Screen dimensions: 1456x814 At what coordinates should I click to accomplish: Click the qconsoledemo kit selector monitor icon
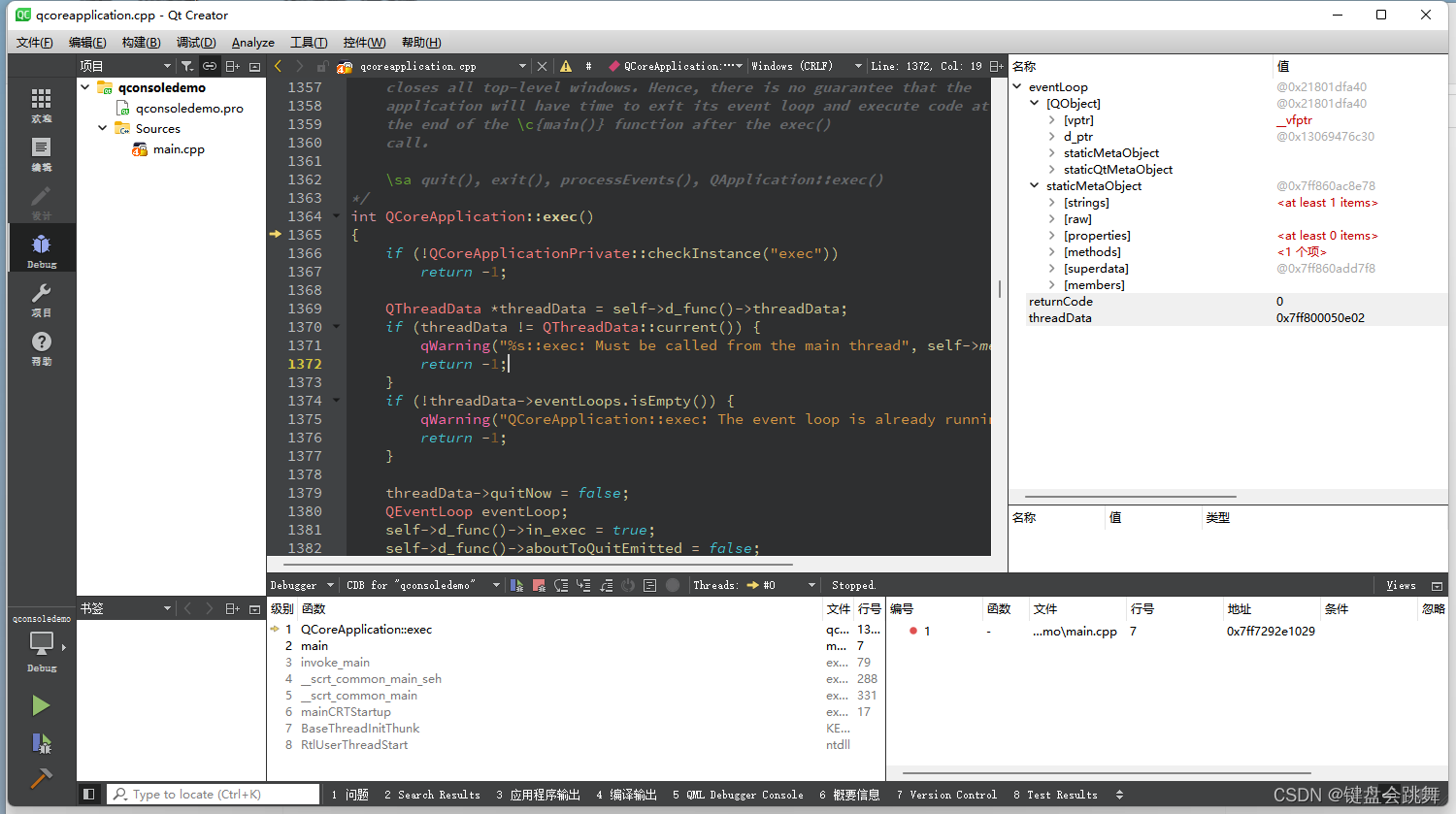(42, 642)
